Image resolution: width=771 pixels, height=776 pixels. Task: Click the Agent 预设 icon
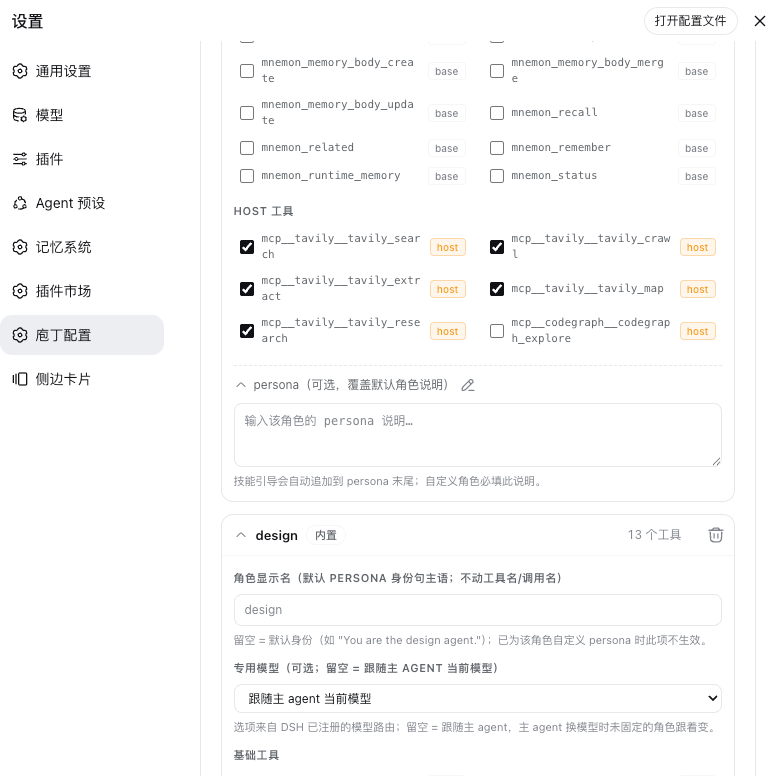20,203
